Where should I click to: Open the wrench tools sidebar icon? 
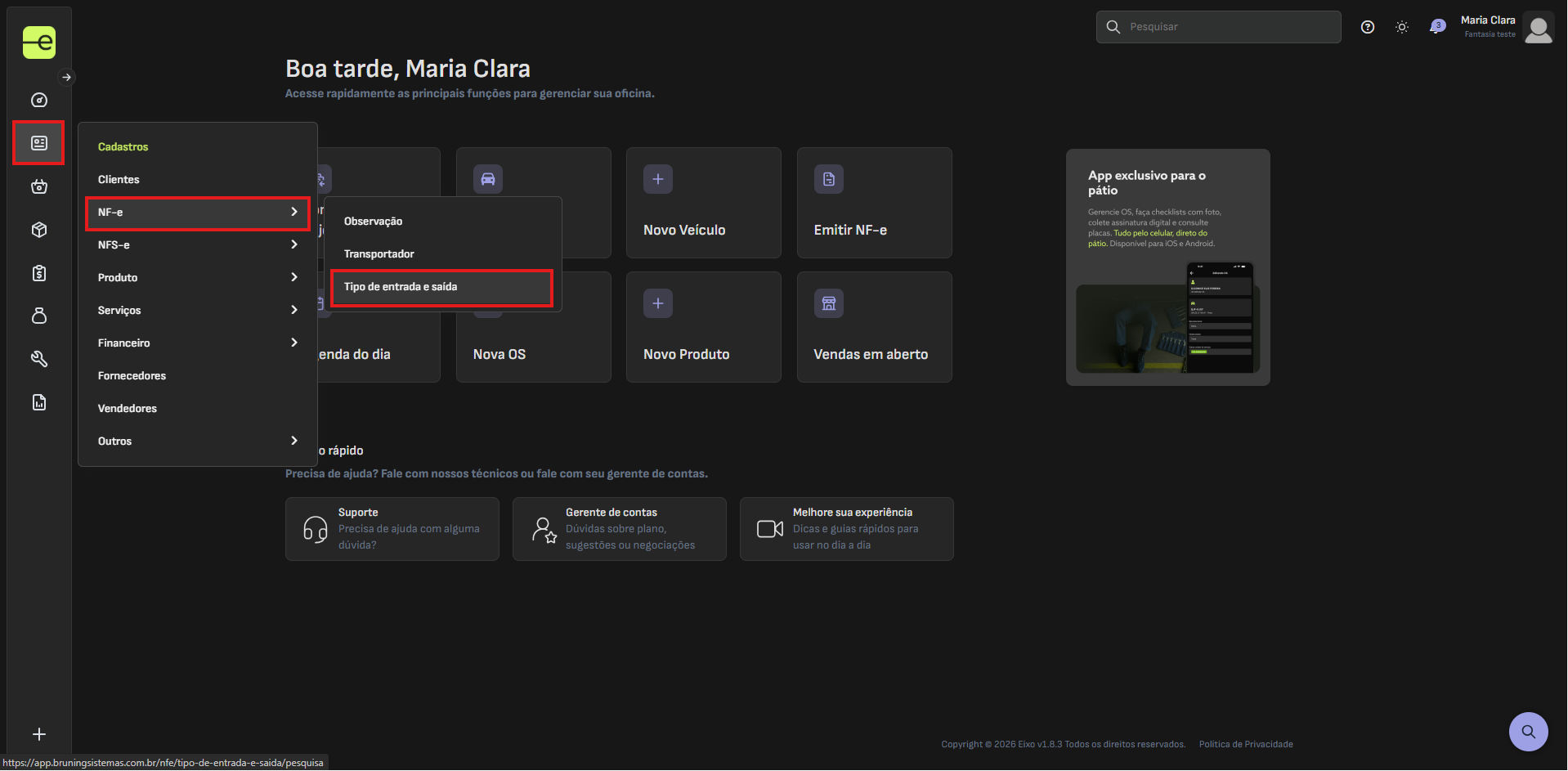point(39,359)
